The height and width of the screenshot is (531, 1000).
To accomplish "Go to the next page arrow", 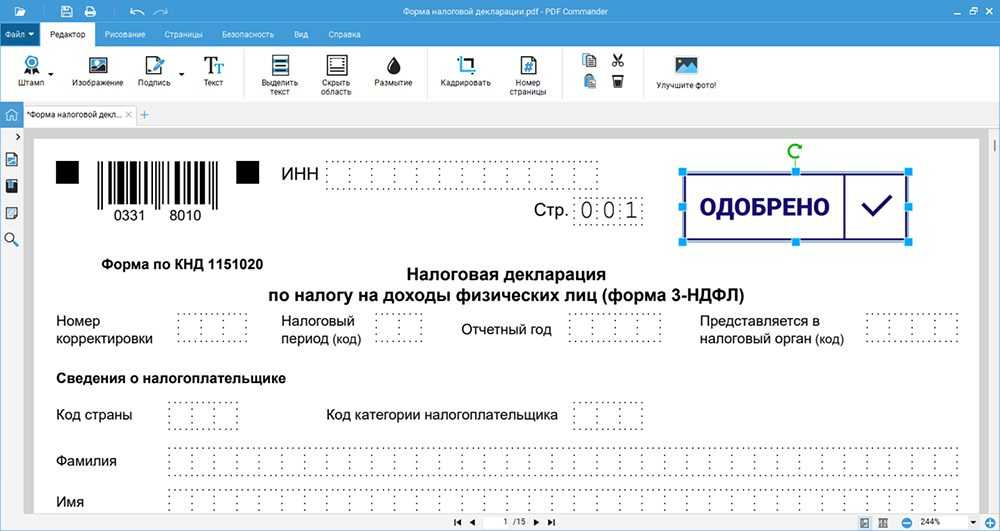I will coord(536,522).
